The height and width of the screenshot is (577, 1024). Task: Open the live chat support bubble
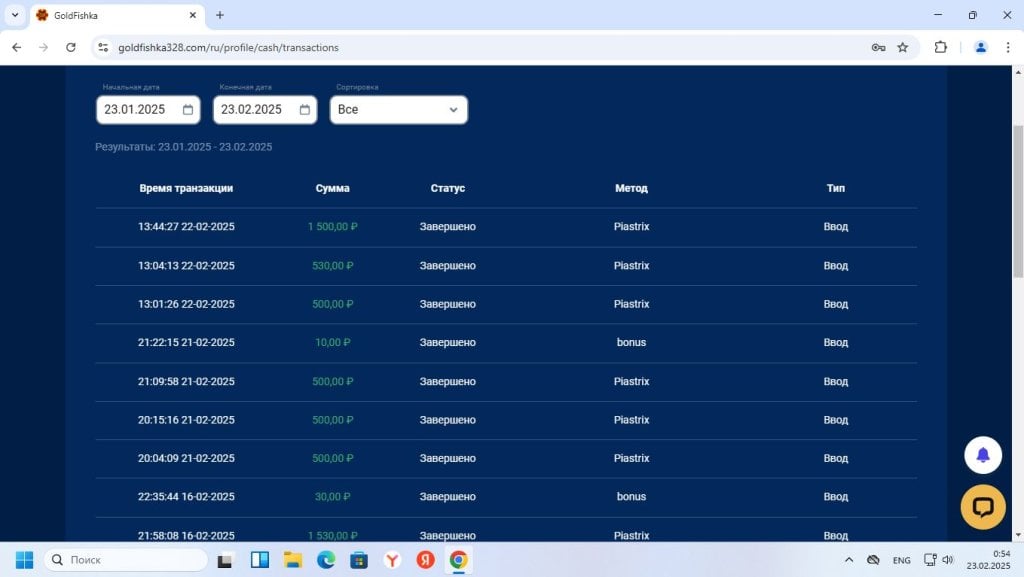tap(983, 507)
